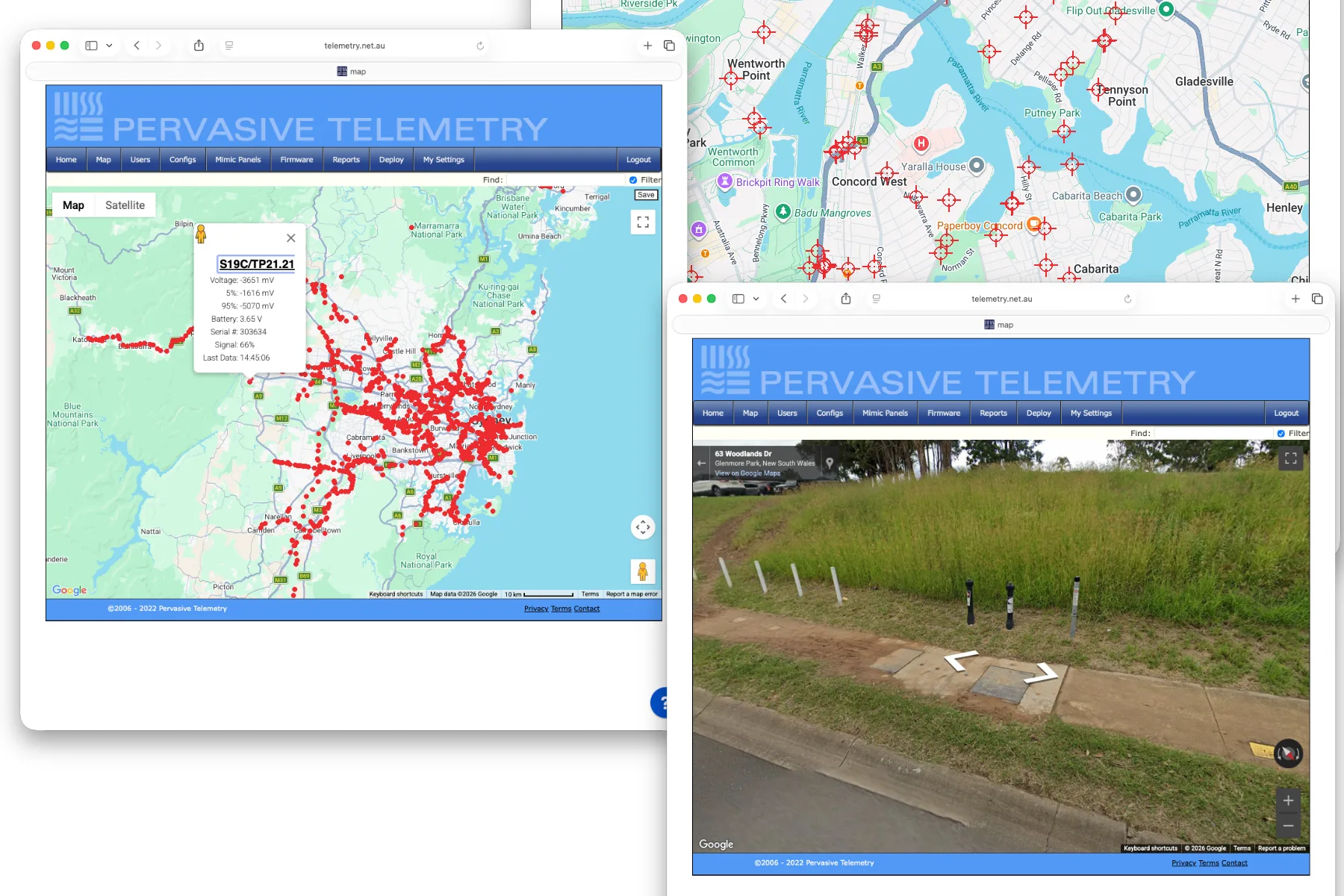1344x896 pixels.
Task: Click the Save button on the map
Action: 646,195
